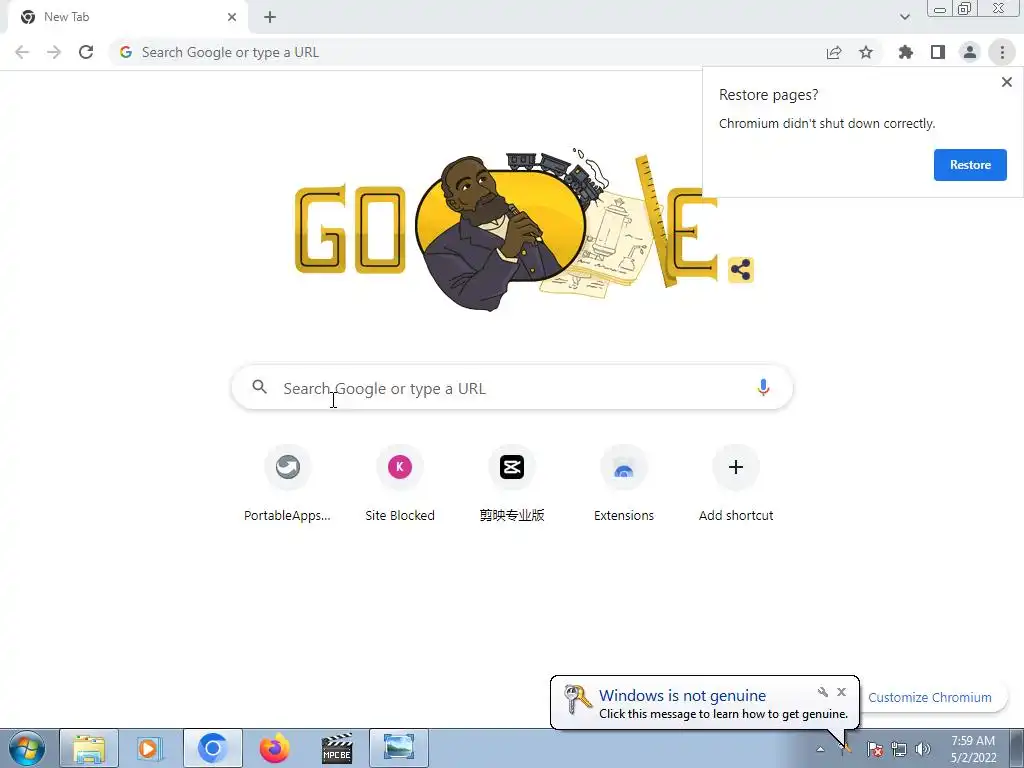Toggle the side panel icon
The image size is (1024, 768).
click(x=938, y=52)
